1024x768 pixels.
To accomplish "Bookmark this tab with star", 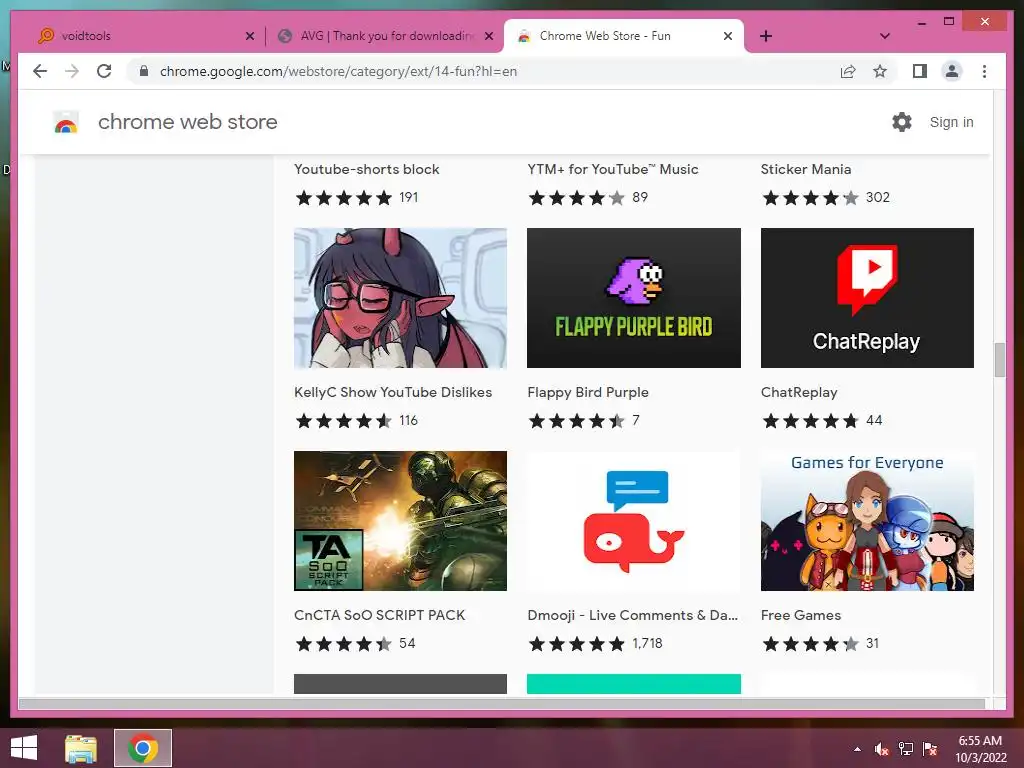I will [x=880, y=71].
